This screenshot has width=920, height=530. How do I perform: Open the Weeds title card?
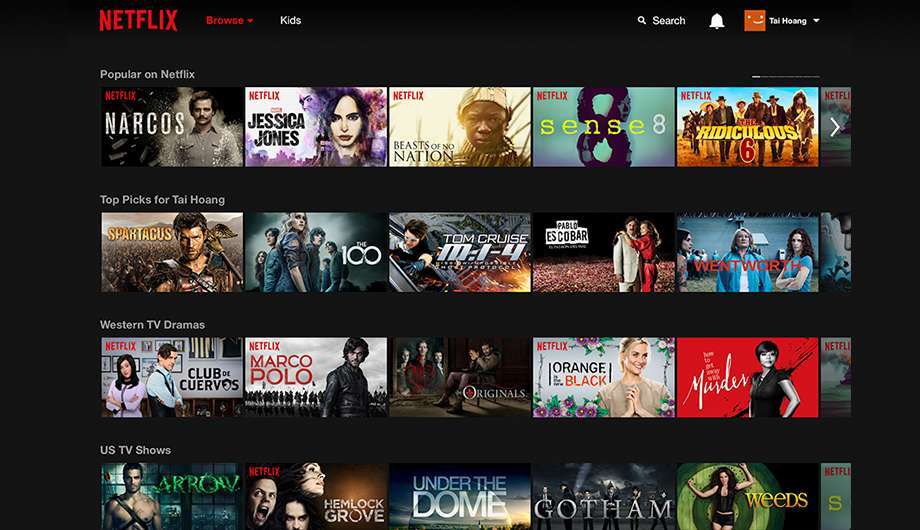pos(748,497)
